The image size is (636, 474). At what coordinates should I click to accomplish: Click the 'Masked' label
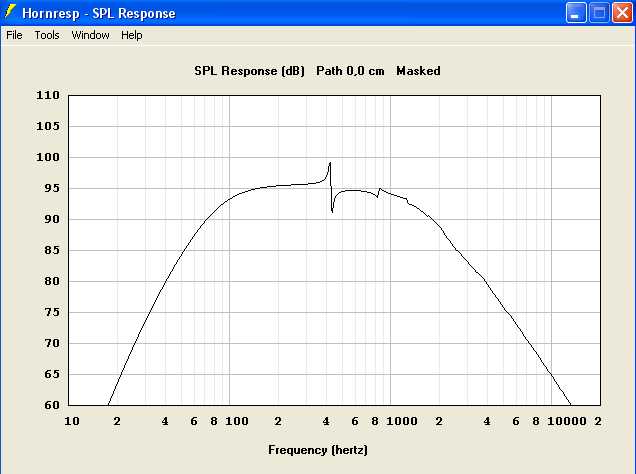point(418,71)
